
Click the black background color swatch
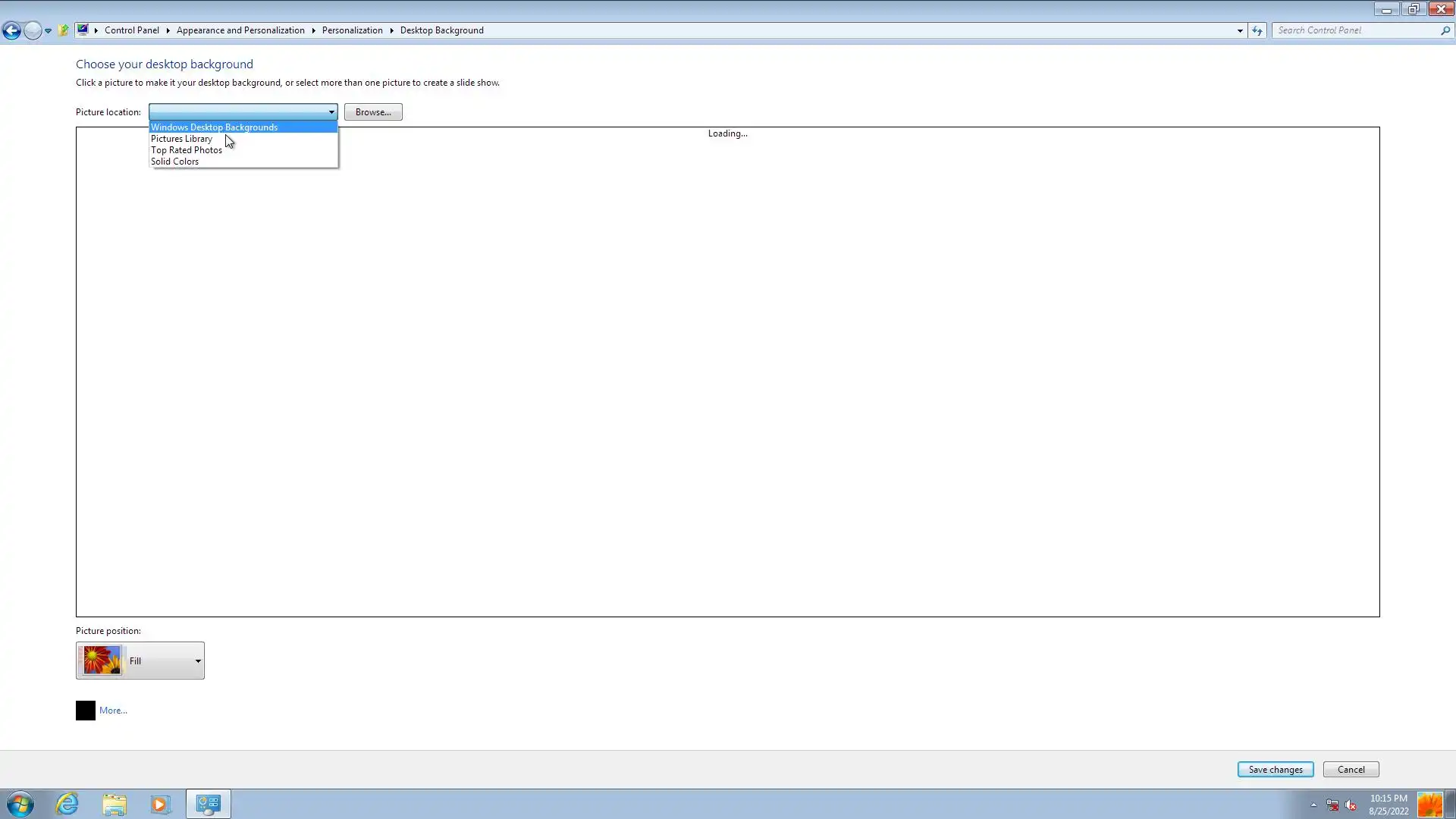point(86,711)
